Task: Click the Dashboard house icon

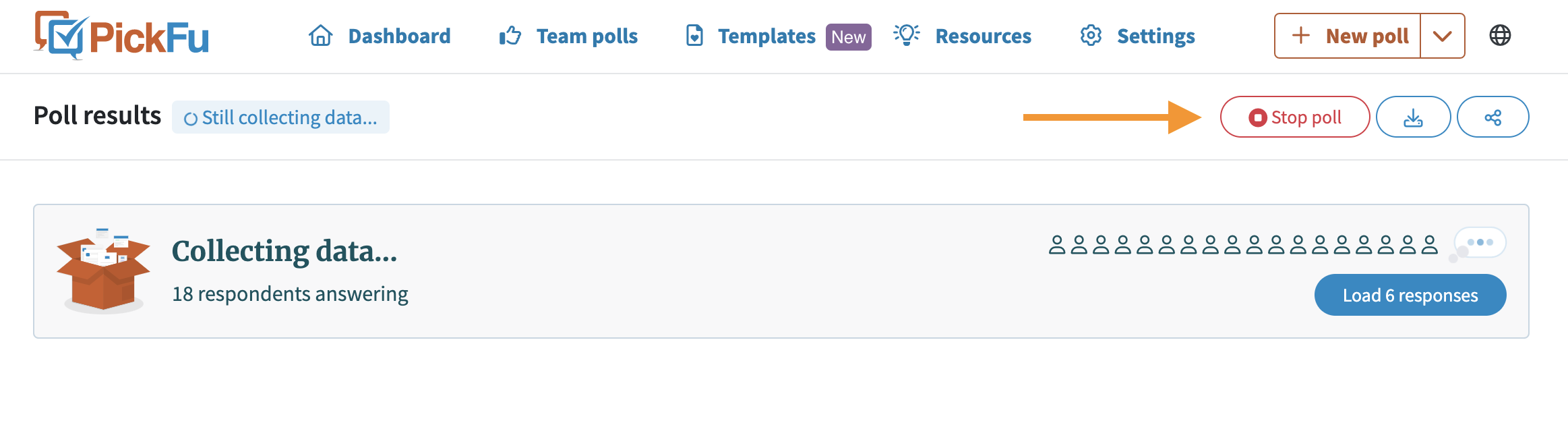Action: 321,36
